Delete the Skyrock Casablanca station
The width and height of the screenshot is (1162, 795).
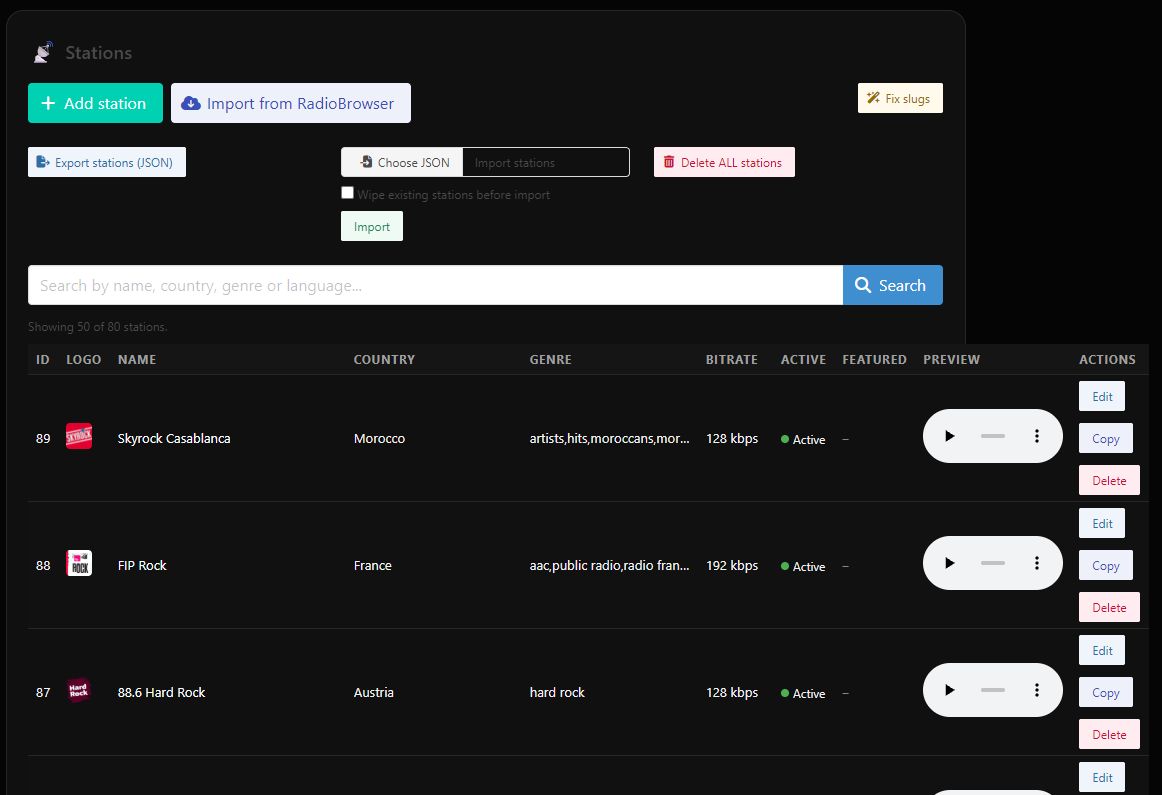[x=1109, y=480]
